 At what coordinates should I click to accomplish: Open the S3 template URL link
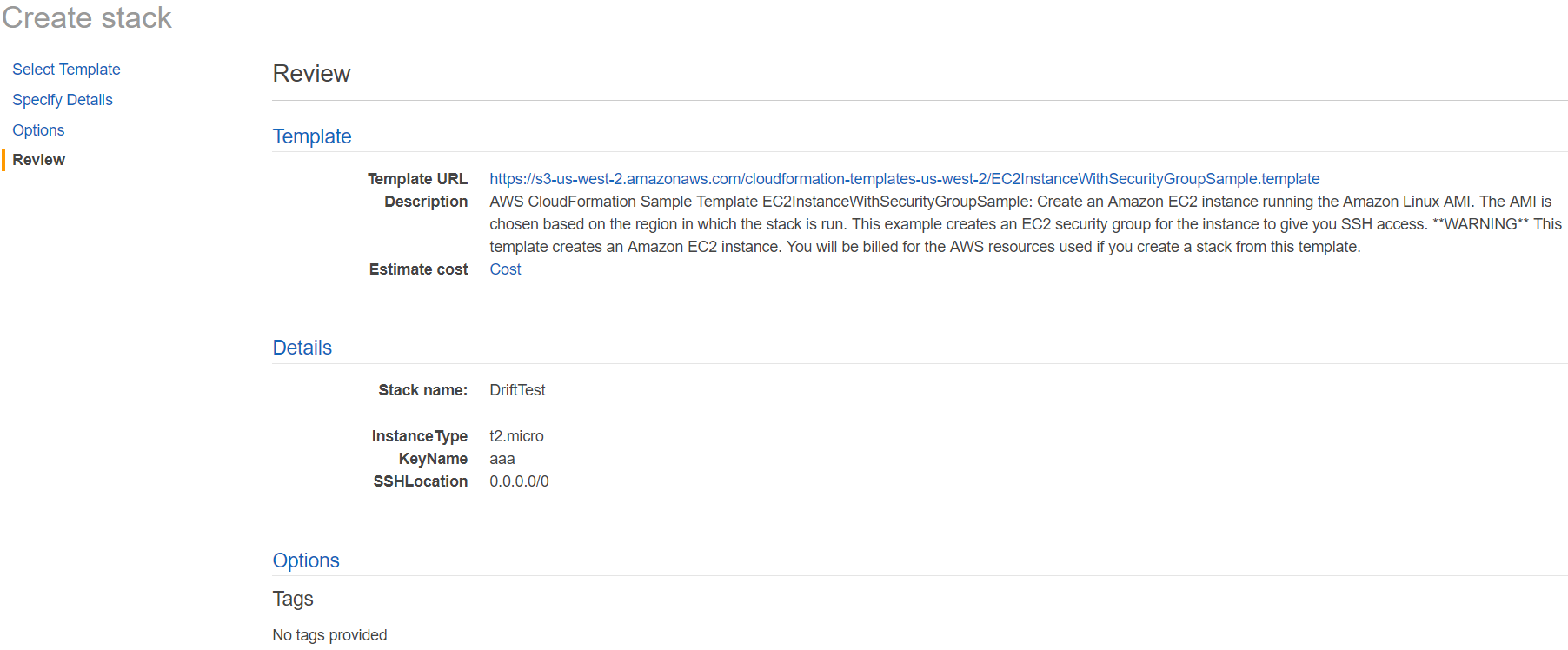[904, 179]
